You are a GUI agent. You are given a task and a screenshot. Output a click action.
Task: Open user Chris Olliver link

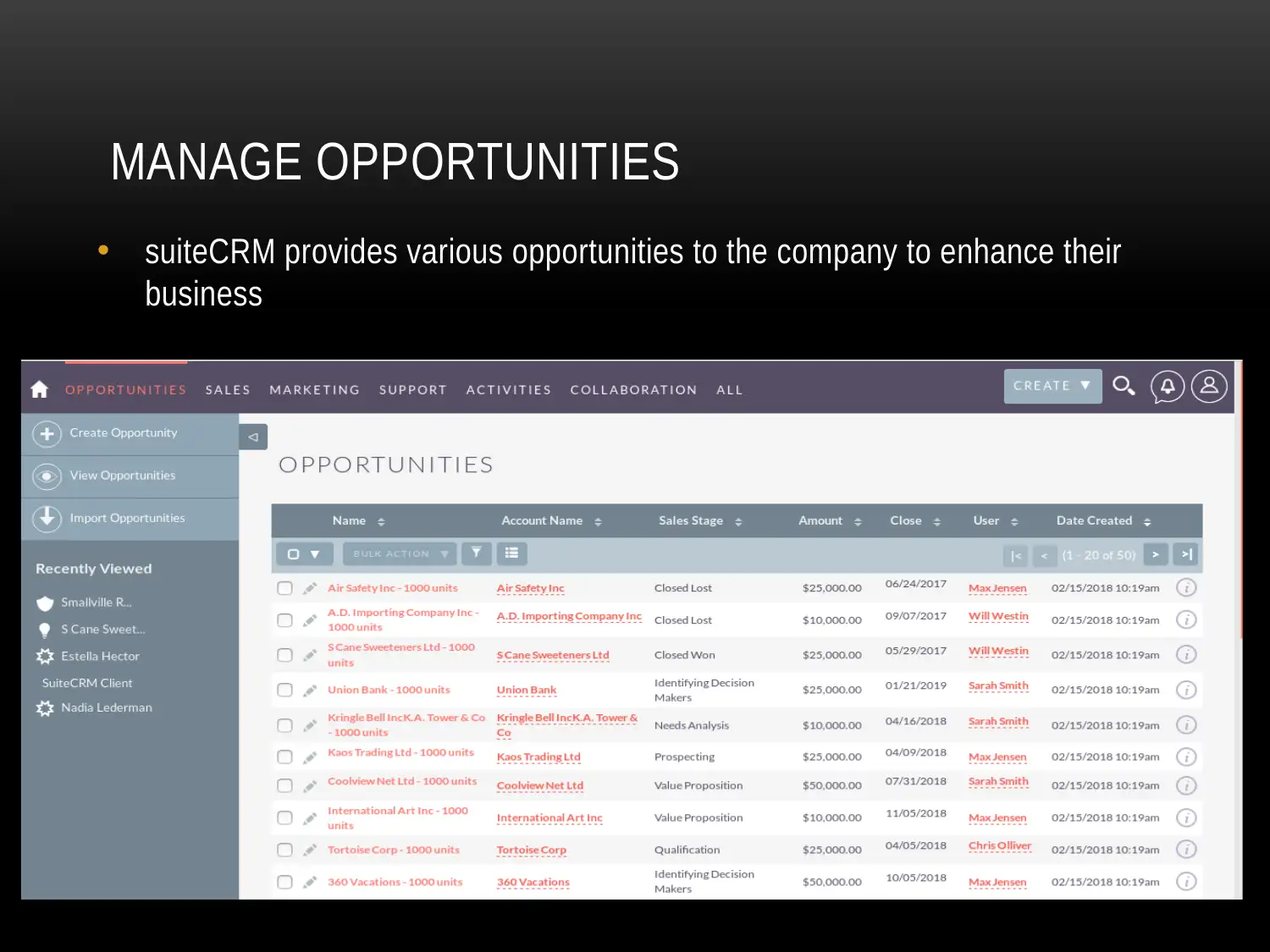pyautogui.click(x=1000, y=845)
